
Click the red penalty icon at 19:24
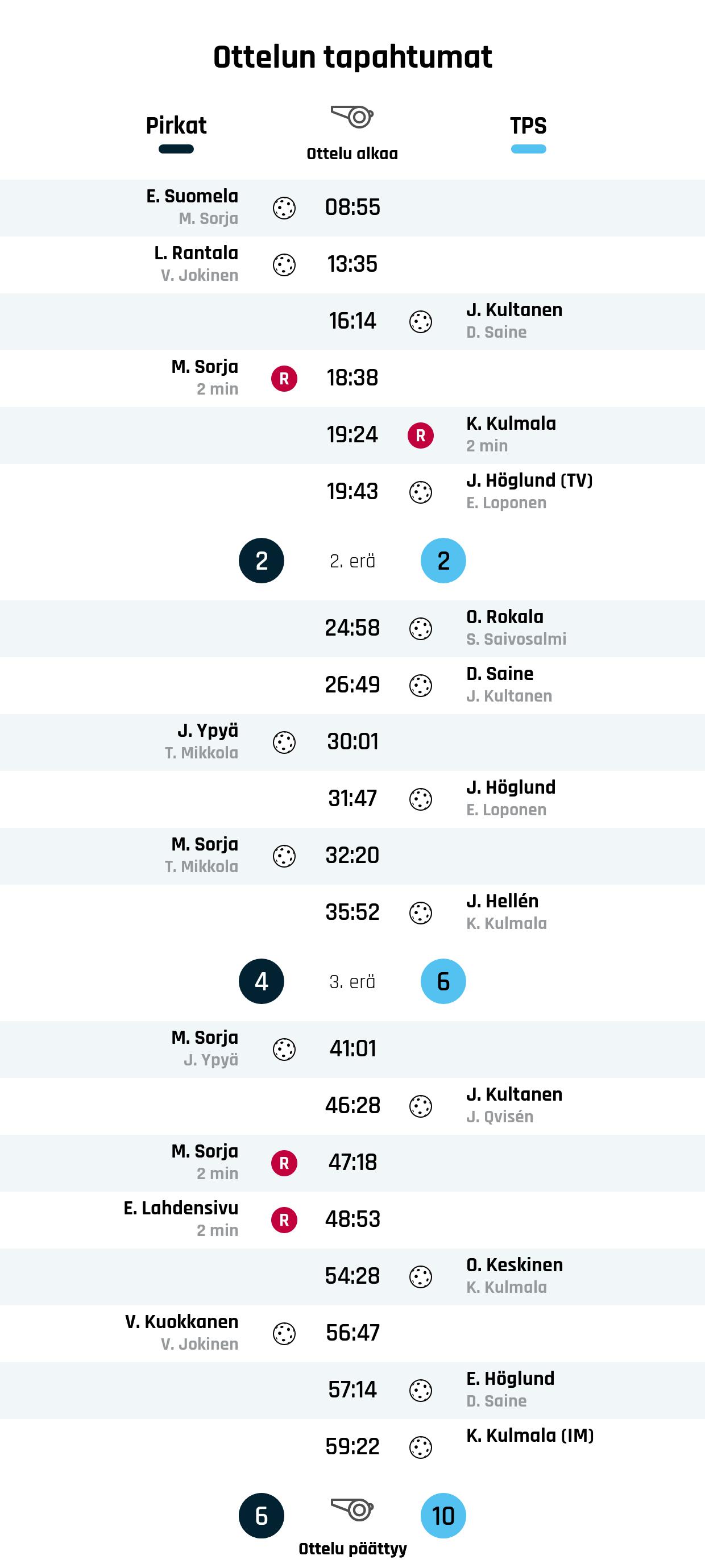[421, 435]
